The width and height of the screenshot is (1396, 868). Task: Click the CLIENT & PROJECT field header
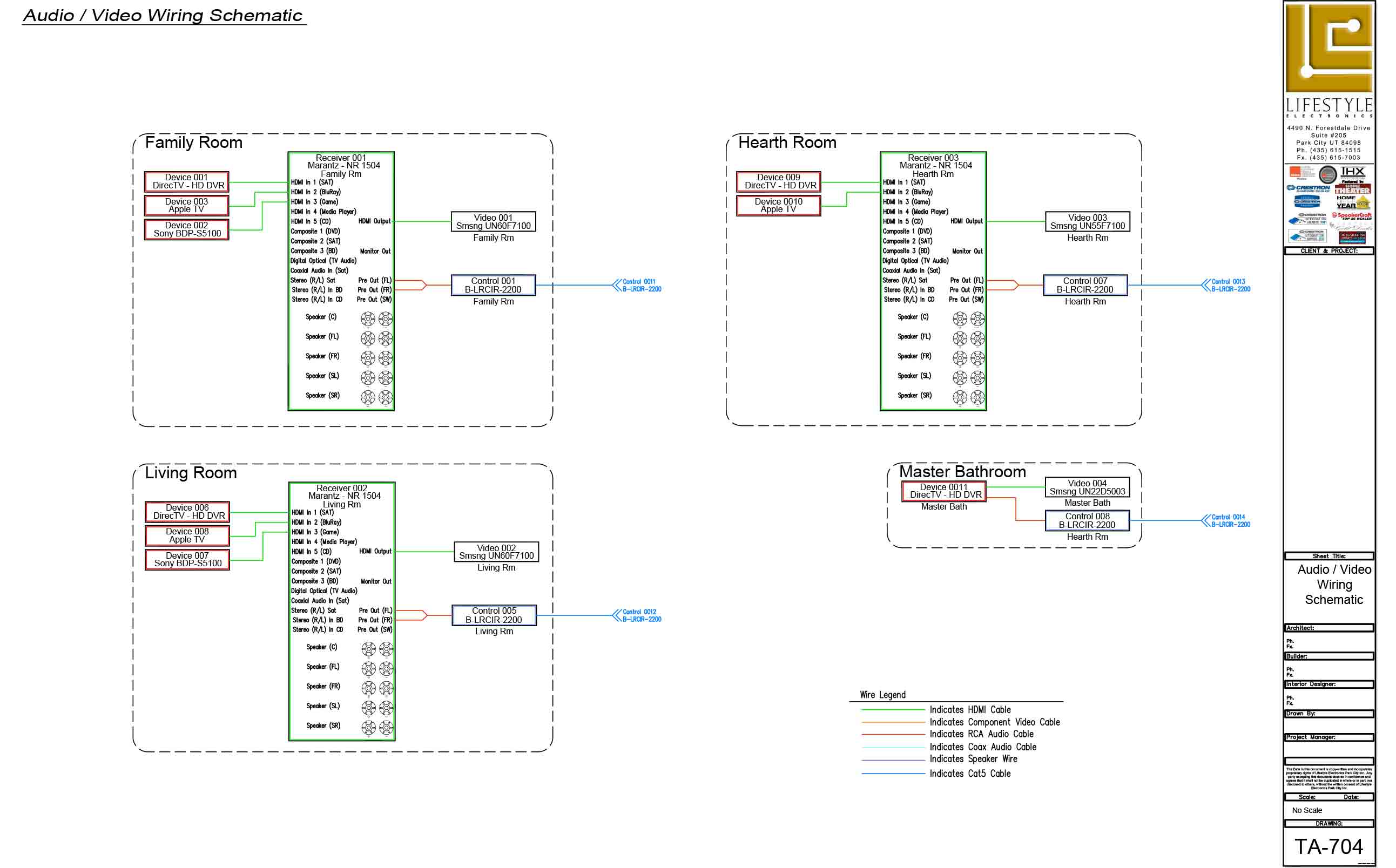(x=1329, y=251)
